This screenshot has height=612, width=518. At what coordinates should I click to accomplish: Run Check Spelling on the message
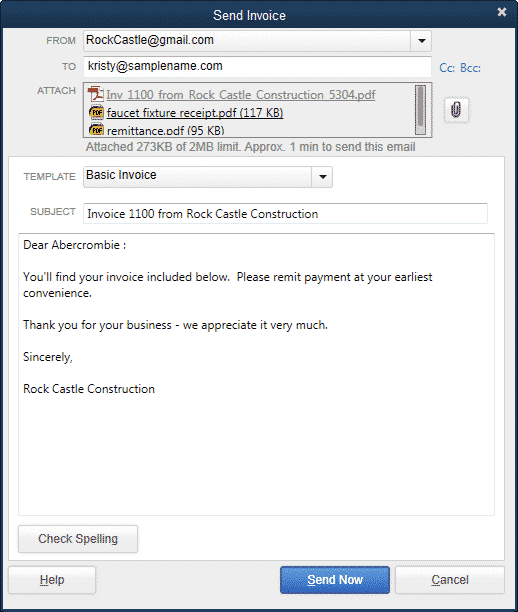tap(78, 539)
